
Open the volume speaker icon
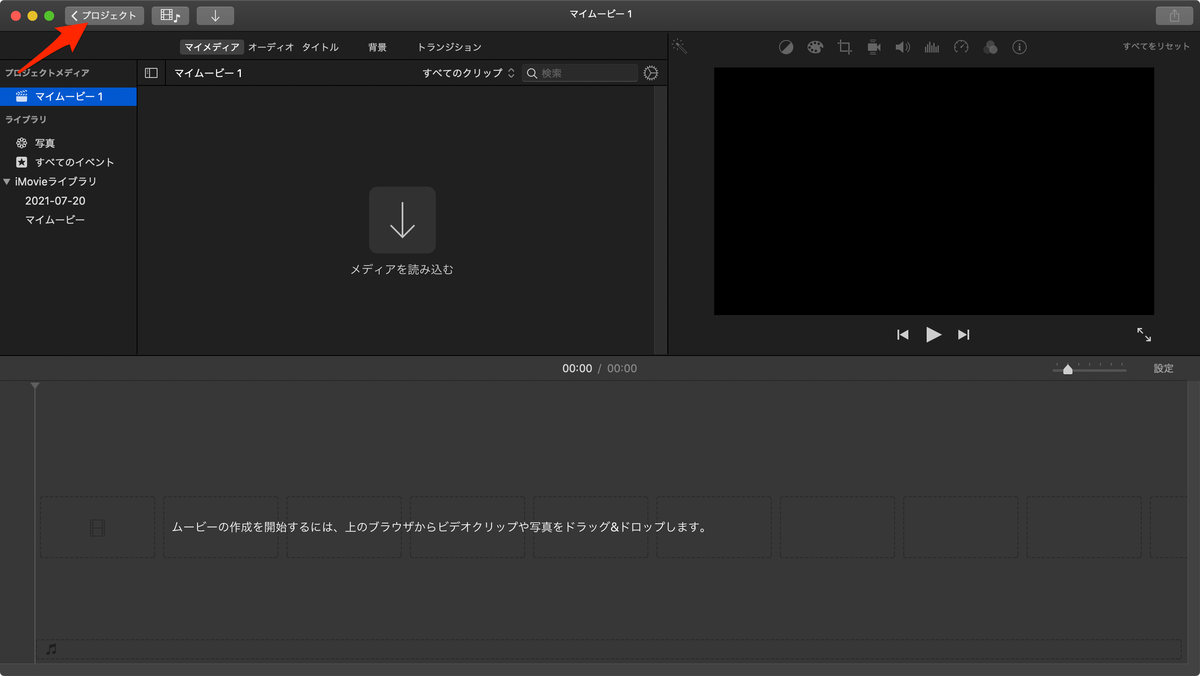pos(902,47)
